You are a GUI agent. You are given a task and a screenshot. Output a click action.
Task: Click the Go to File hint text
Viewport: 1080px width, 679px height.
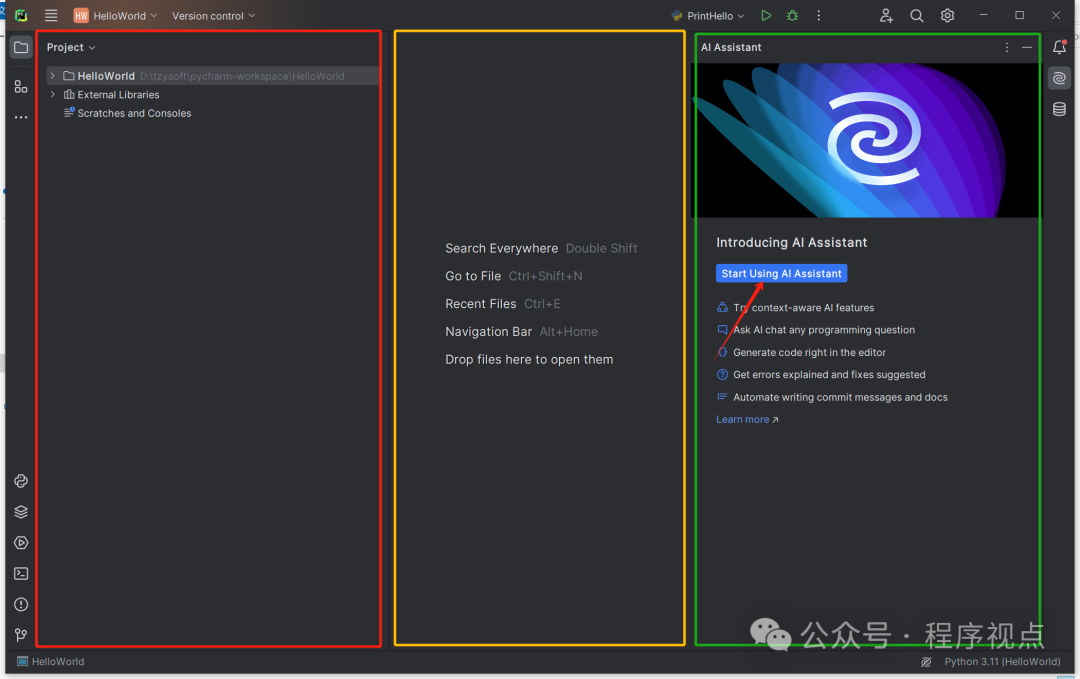pos(473,276)
